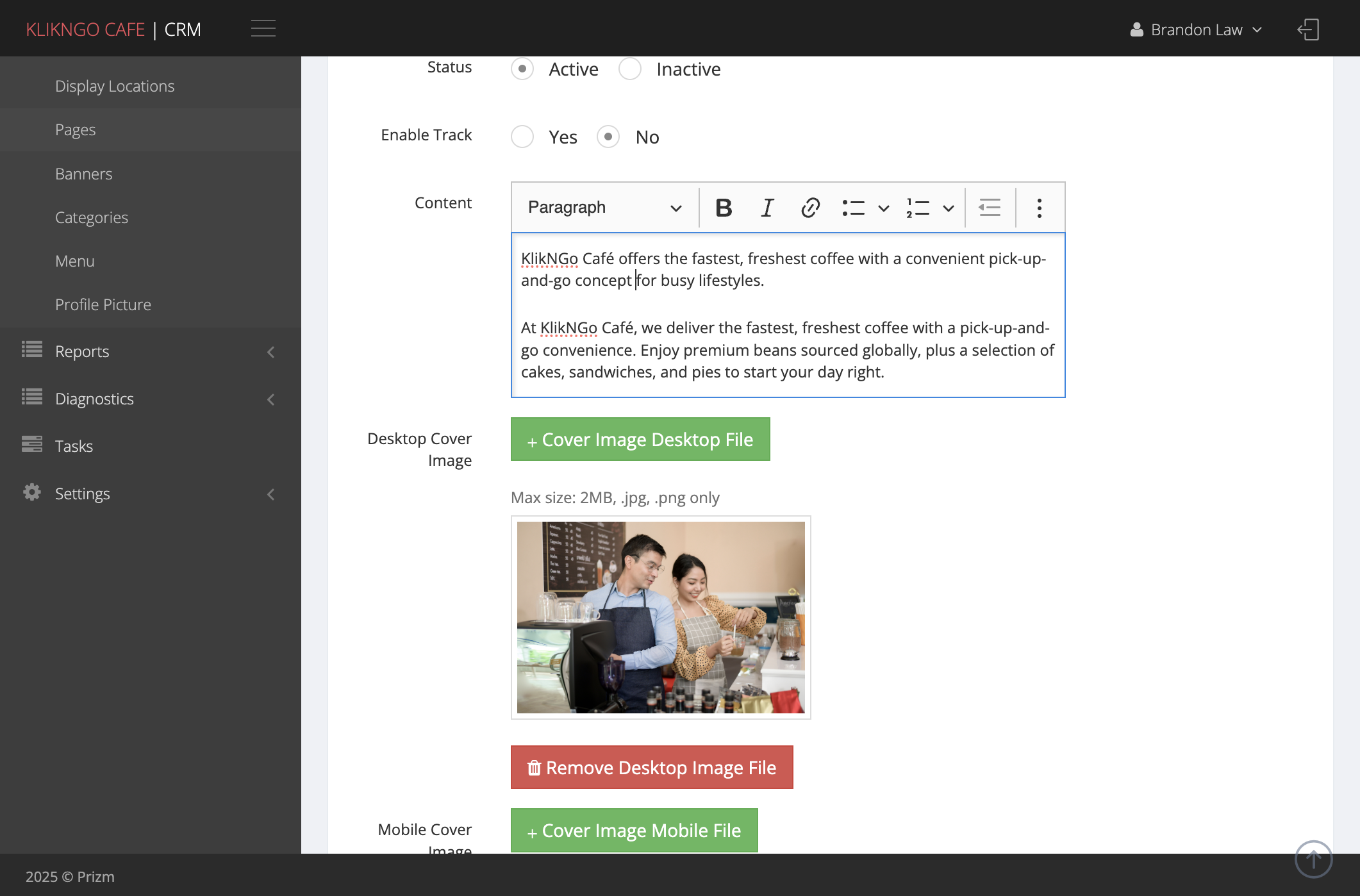Click the Bold formatting icon
This screenshot has width=1360, height=896.
pyautogui.click(x=724, y=208)
